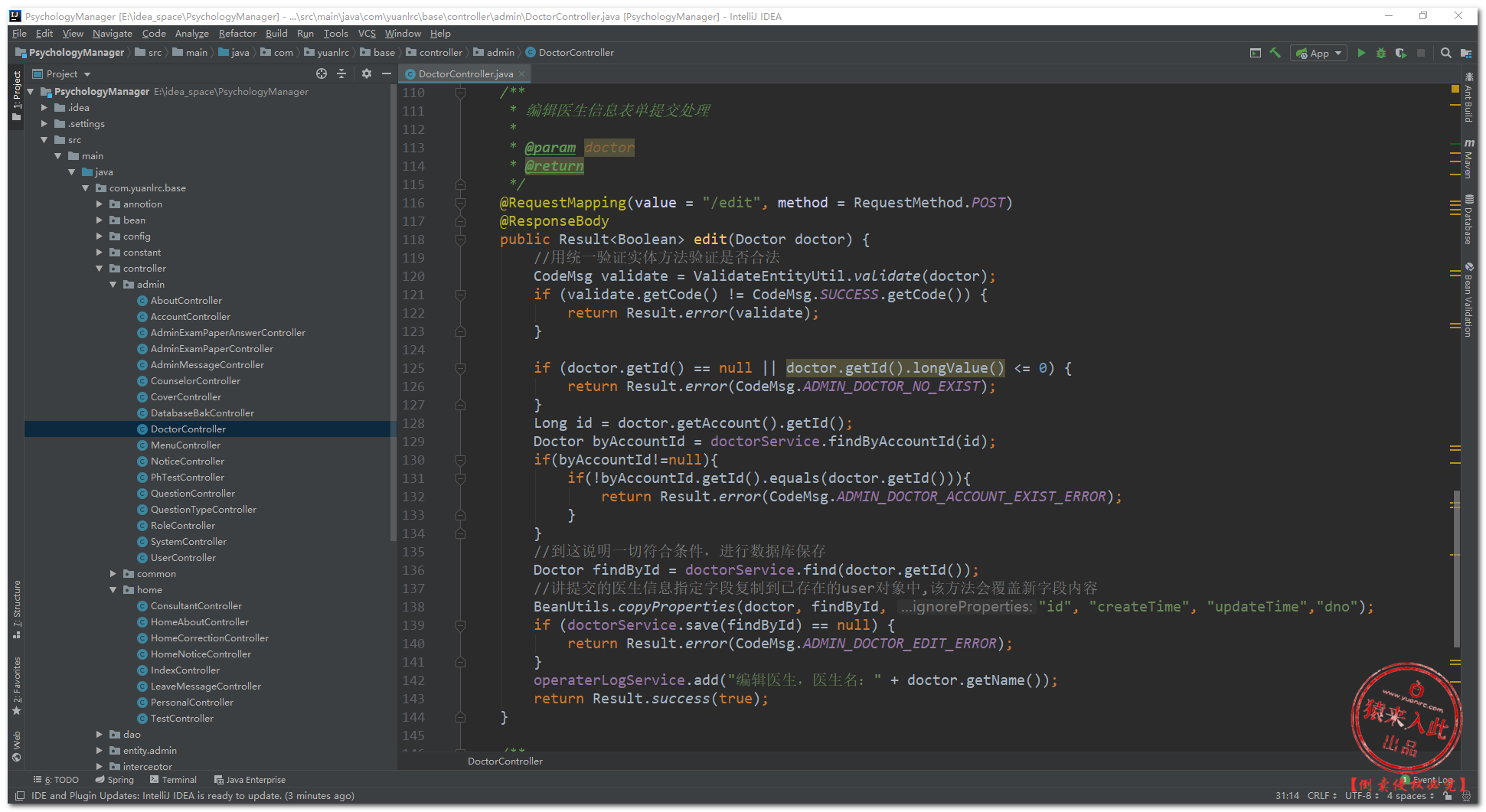The height and width of the screenshot is (812, 1486).
Task: Click yuanlrc in the breadcrumb path
Action: pos(327,53)
